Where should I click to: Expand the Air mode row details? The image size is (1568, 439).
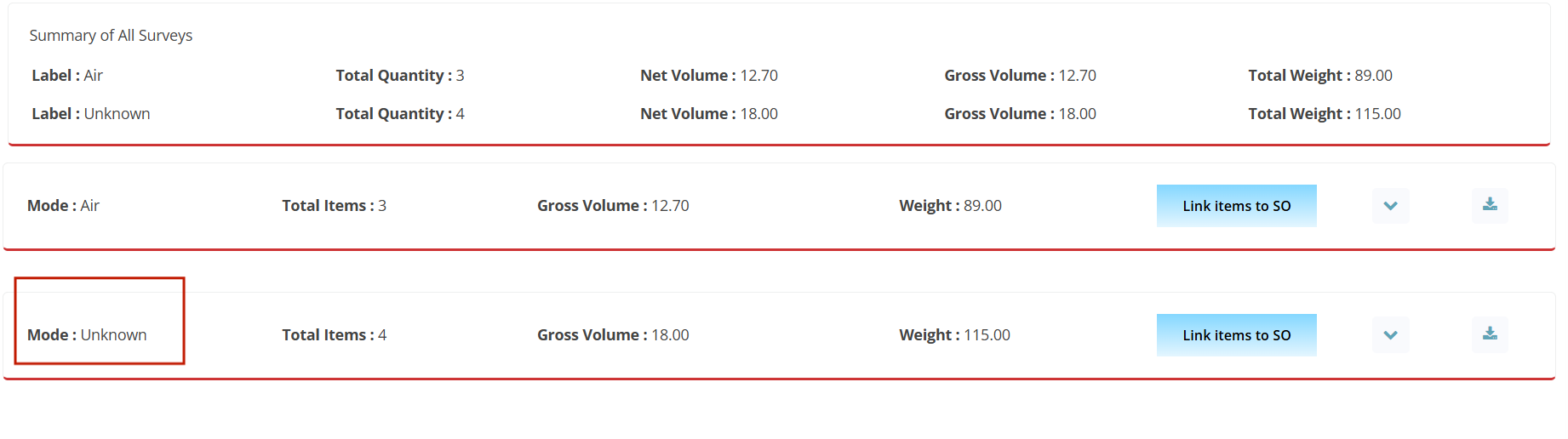[x=1391, y=206]
